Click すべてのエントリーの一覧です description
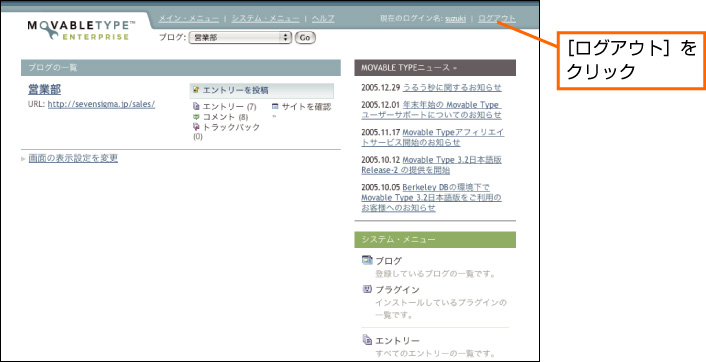 (435, 353)
